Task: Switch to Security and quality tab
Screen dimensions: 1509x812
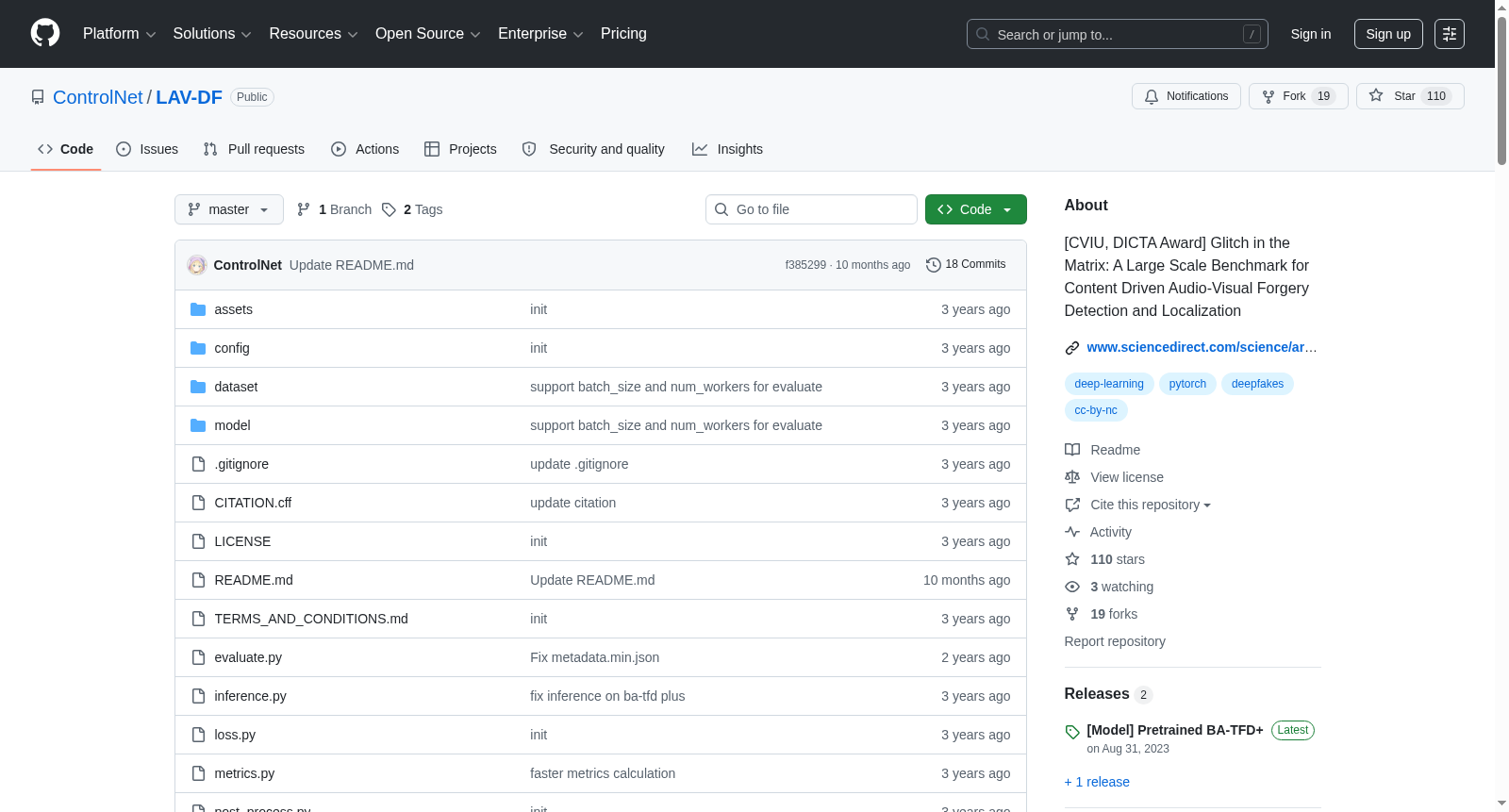Action: pos(593,149)
